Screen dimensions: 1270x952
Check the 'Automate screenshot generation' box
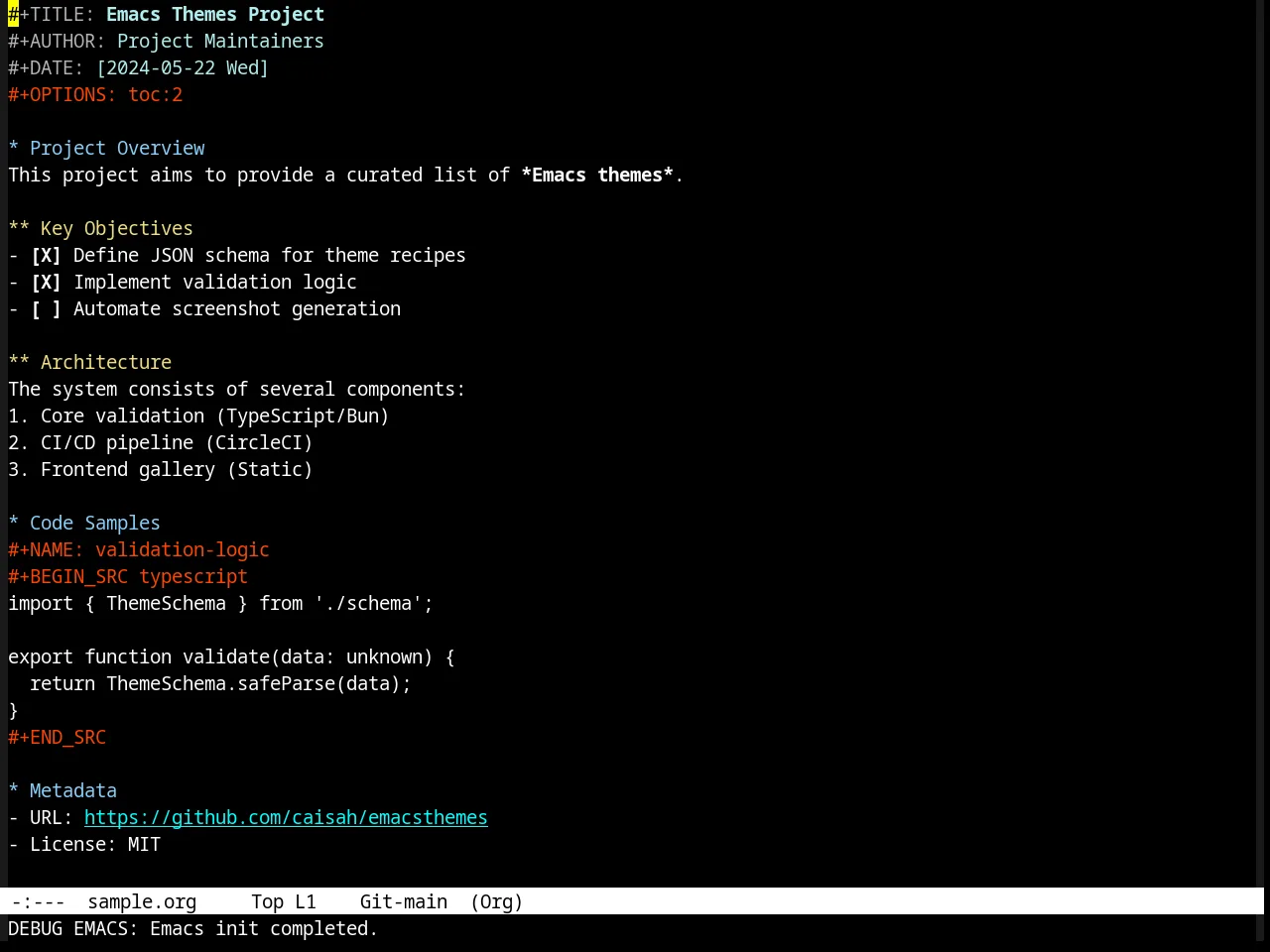tap(46, 308)
